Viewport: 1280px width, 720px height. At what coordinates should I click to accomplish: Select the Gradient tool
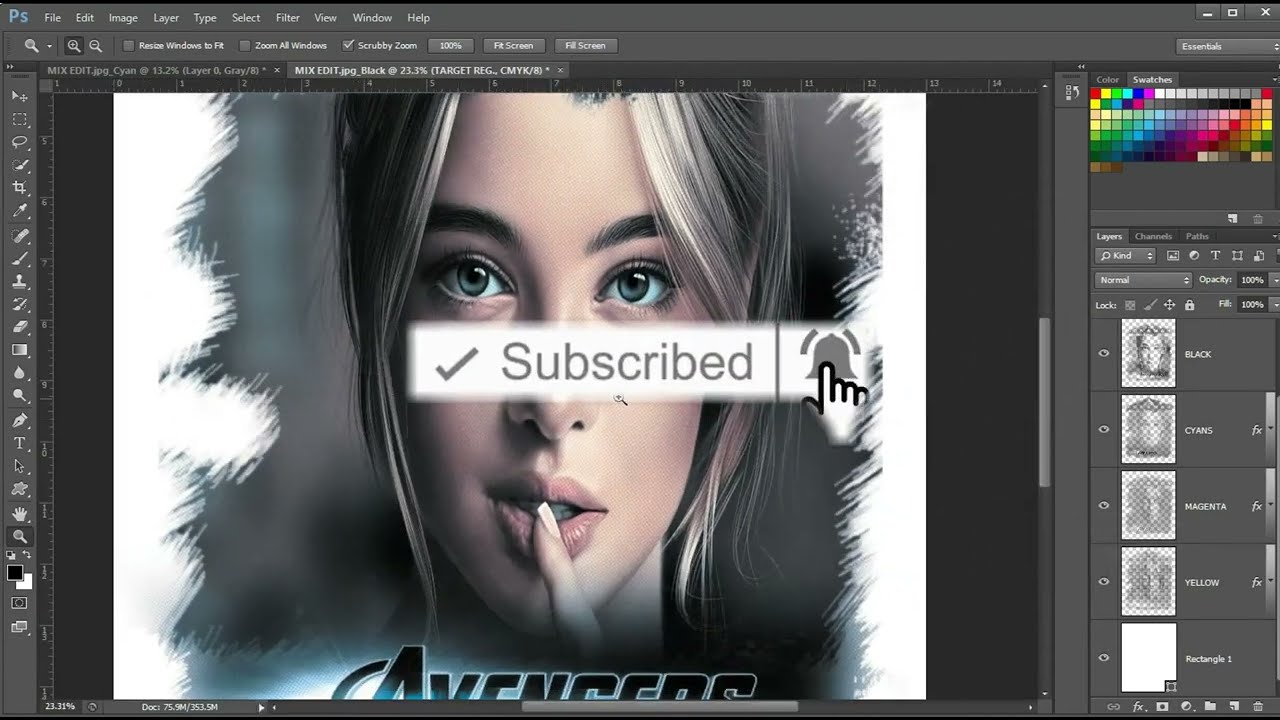(19, 350)
